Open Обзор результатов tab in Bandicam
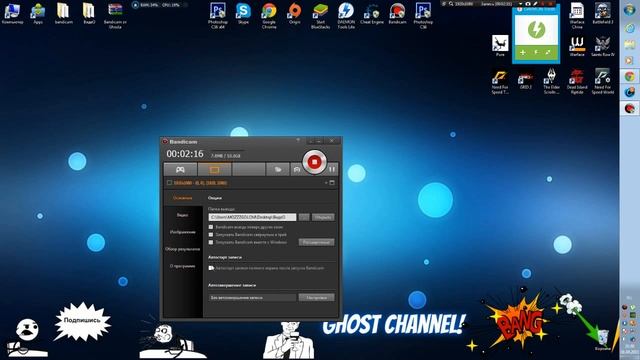The height and width of the screenshot is (360, 640). pos(182,249)
